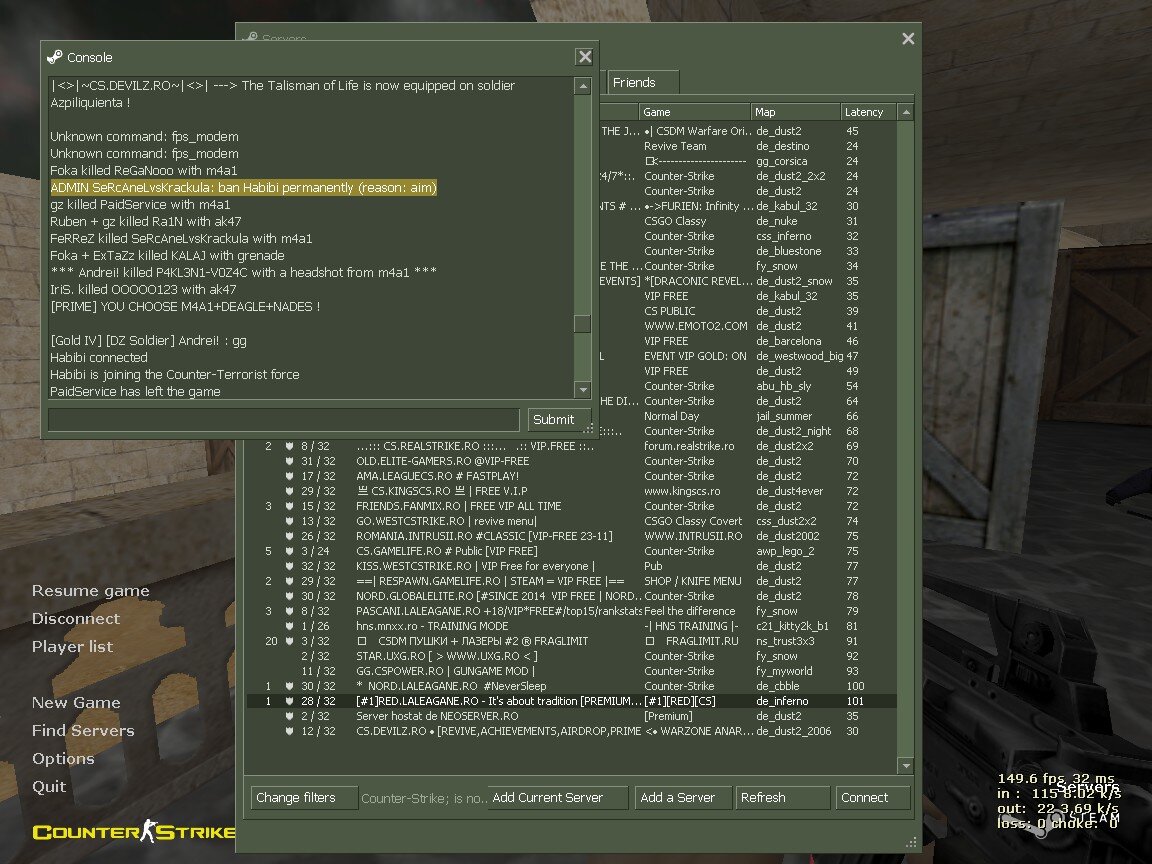Click the server list scroll-down arrow
Screen dimensions: 1152x864
click(x=904, y=767)
